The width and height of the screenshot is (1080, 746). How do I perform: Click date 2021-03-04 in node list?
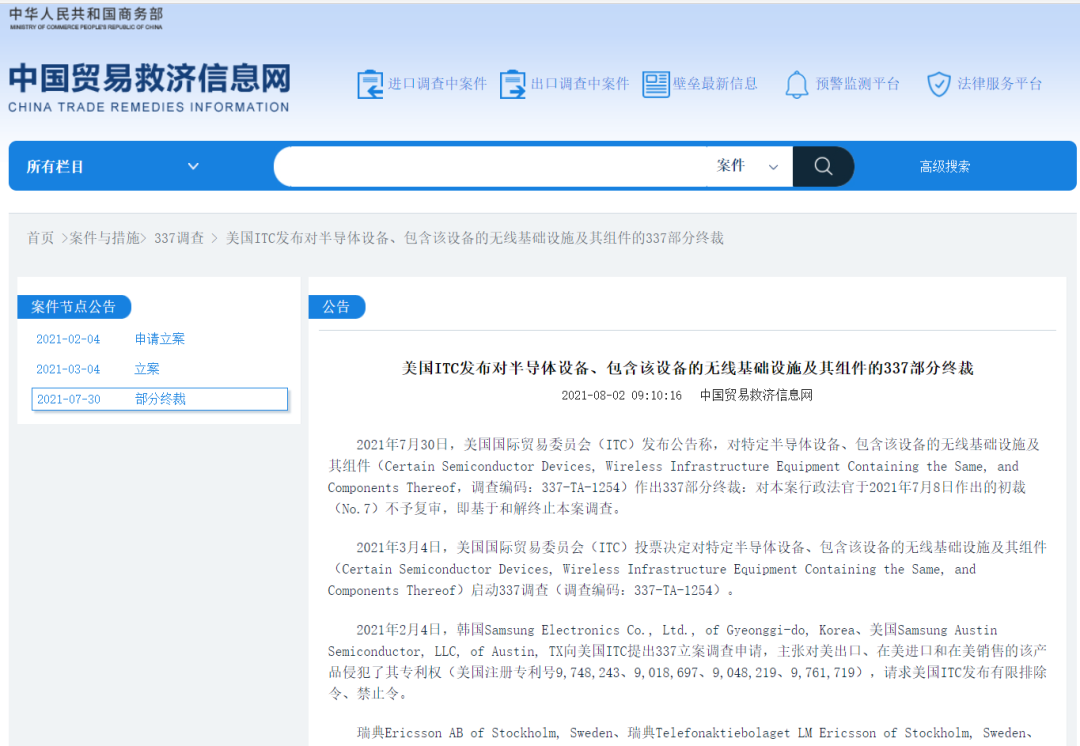click(x=68, y=370)
